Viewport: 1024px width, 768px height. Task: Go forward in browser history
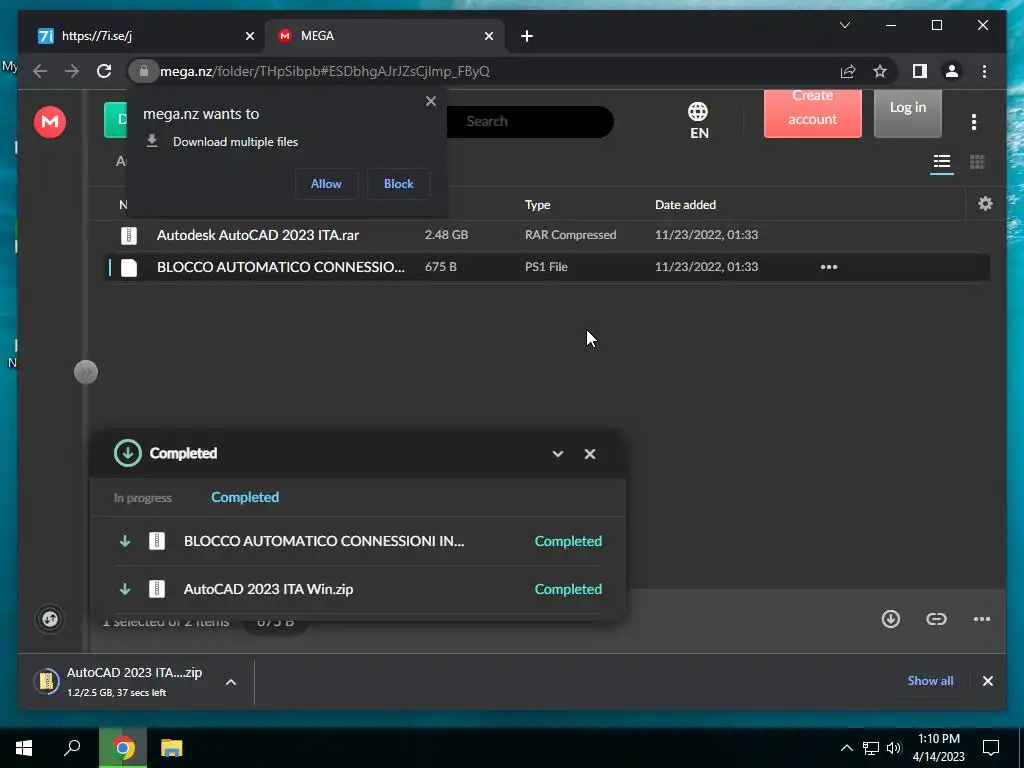pos(72,71)
